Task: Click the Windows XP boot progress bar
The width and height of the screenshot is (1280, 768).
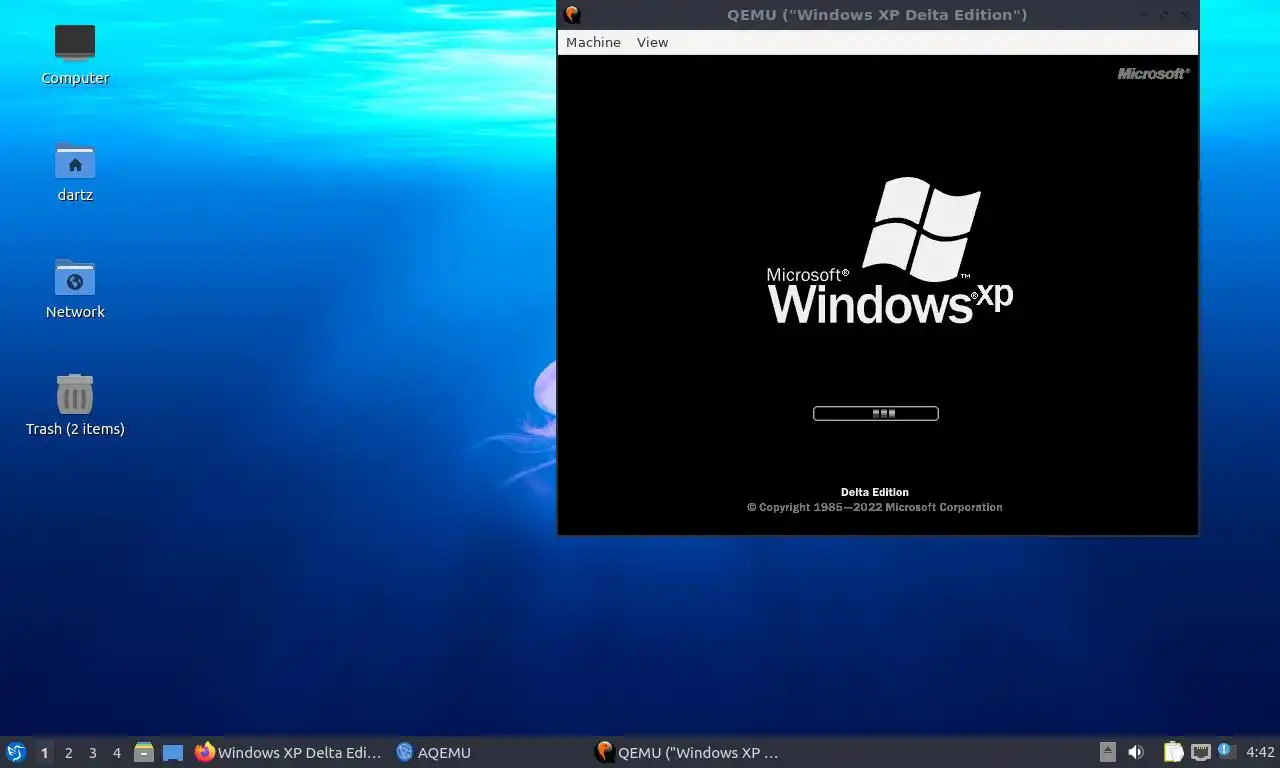Action: point(876,413)
